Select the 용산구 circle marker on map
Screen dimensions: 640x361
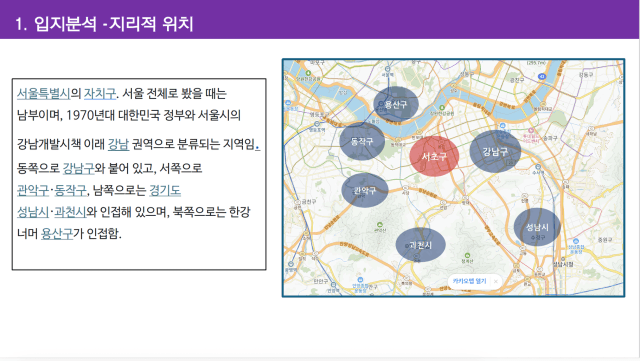(x=396, y=104)
